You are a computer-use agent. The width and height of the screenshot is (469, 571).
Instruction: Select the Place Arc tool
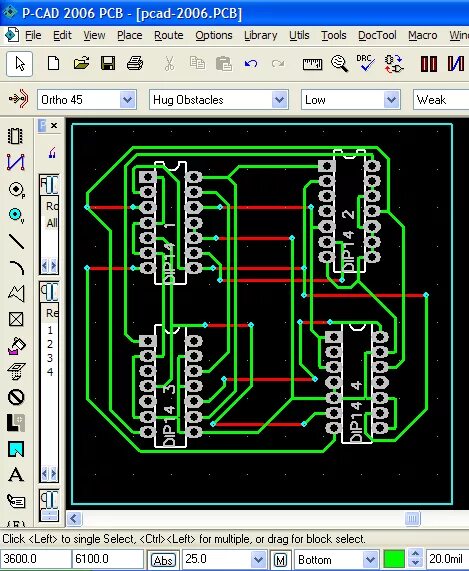pyautogui.click(x=17, y=268)
